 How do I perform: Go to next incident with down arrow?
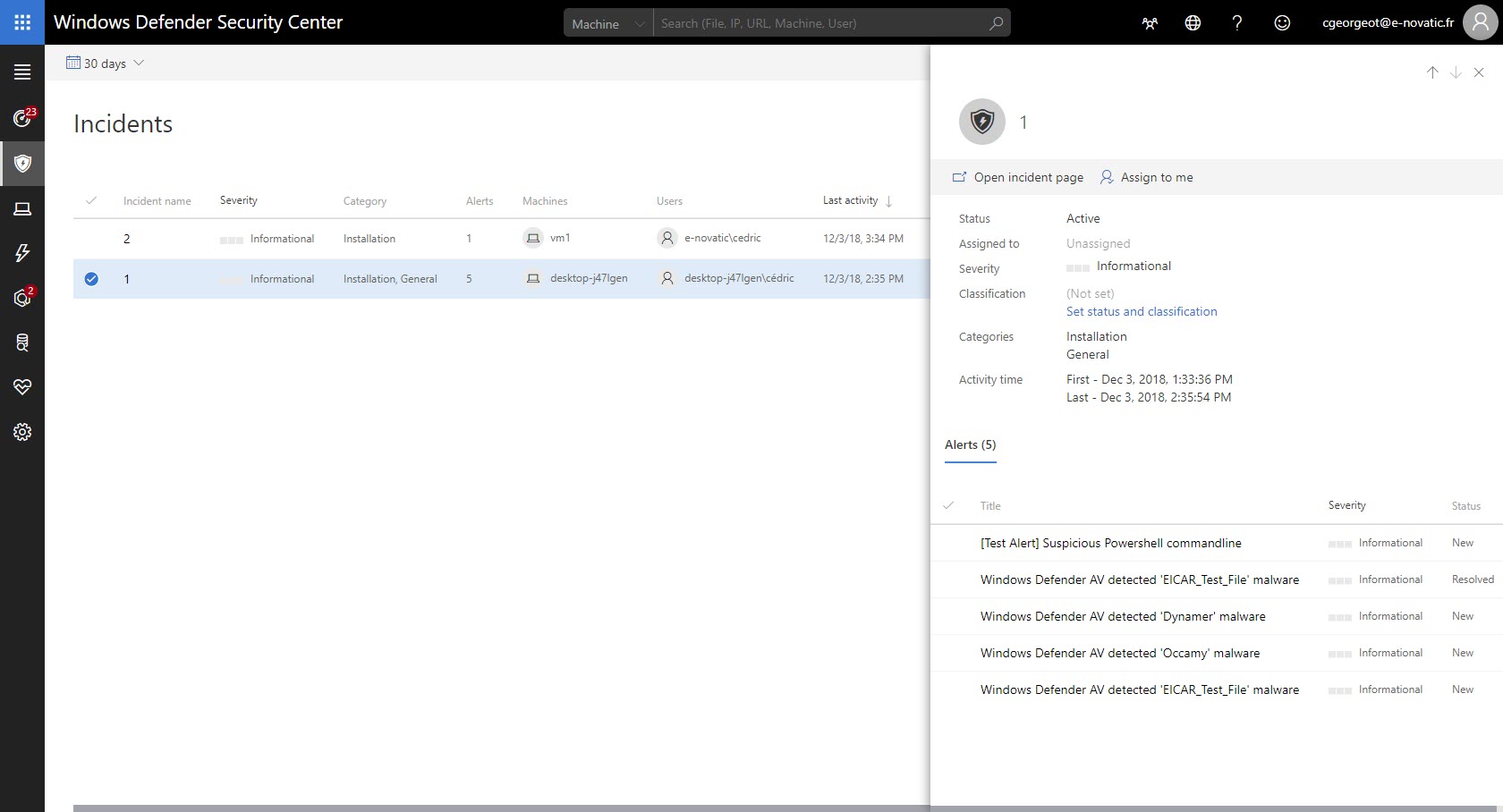click(1456, 72)
